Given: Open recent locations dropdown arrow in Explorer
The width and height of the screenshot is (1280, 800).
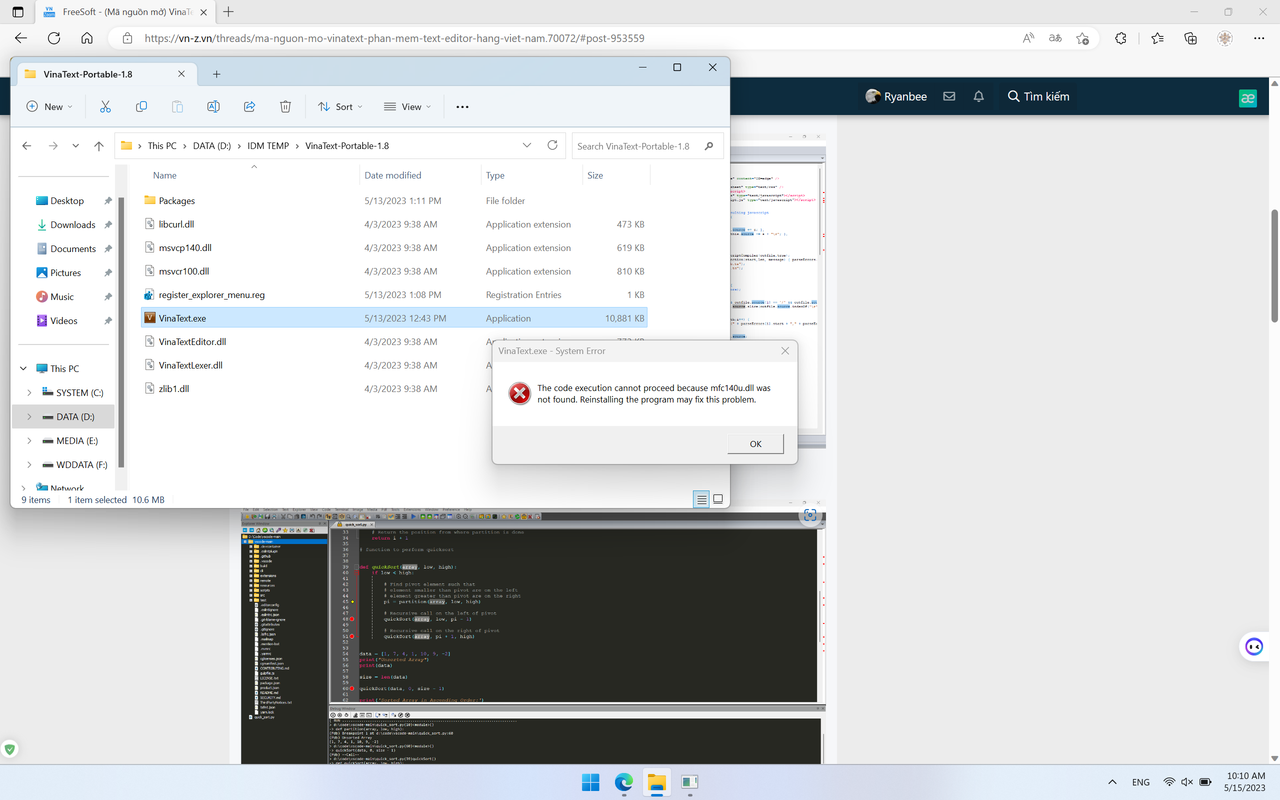Looking at the screenshot, I should (75, 146).
